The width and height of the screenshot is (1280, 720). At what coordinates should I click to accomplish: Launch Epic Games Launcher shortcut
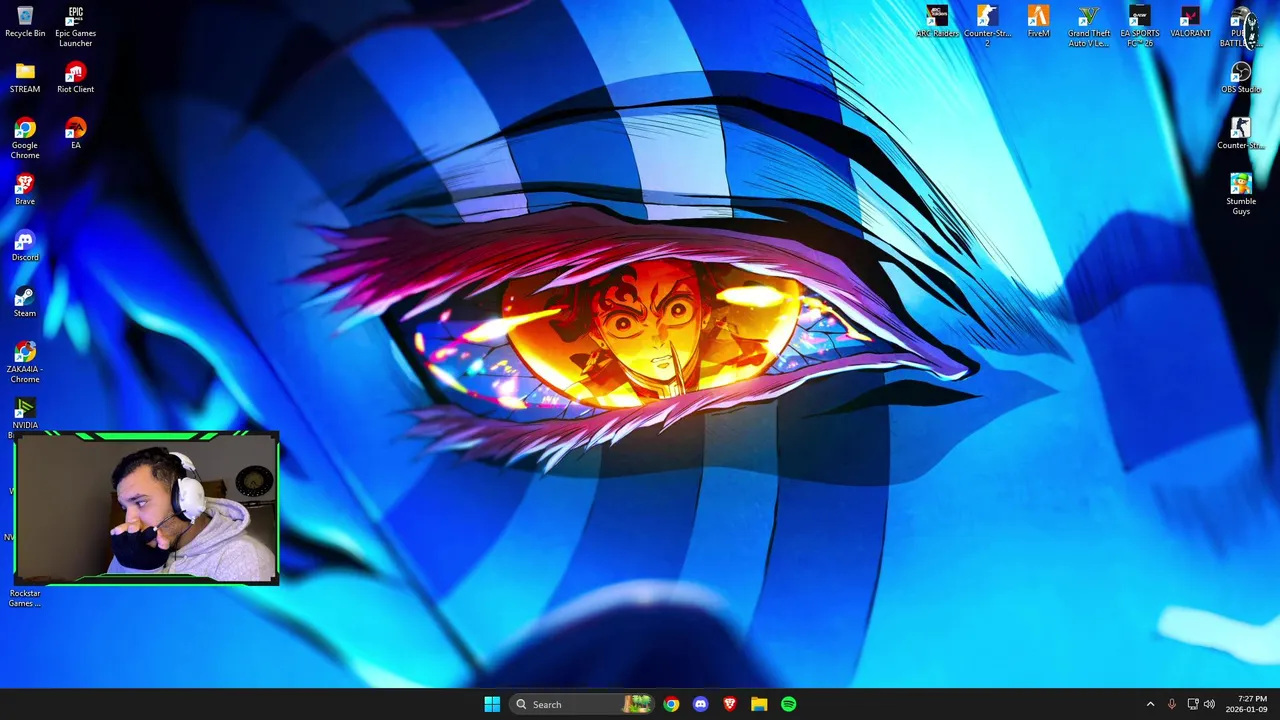75,27
